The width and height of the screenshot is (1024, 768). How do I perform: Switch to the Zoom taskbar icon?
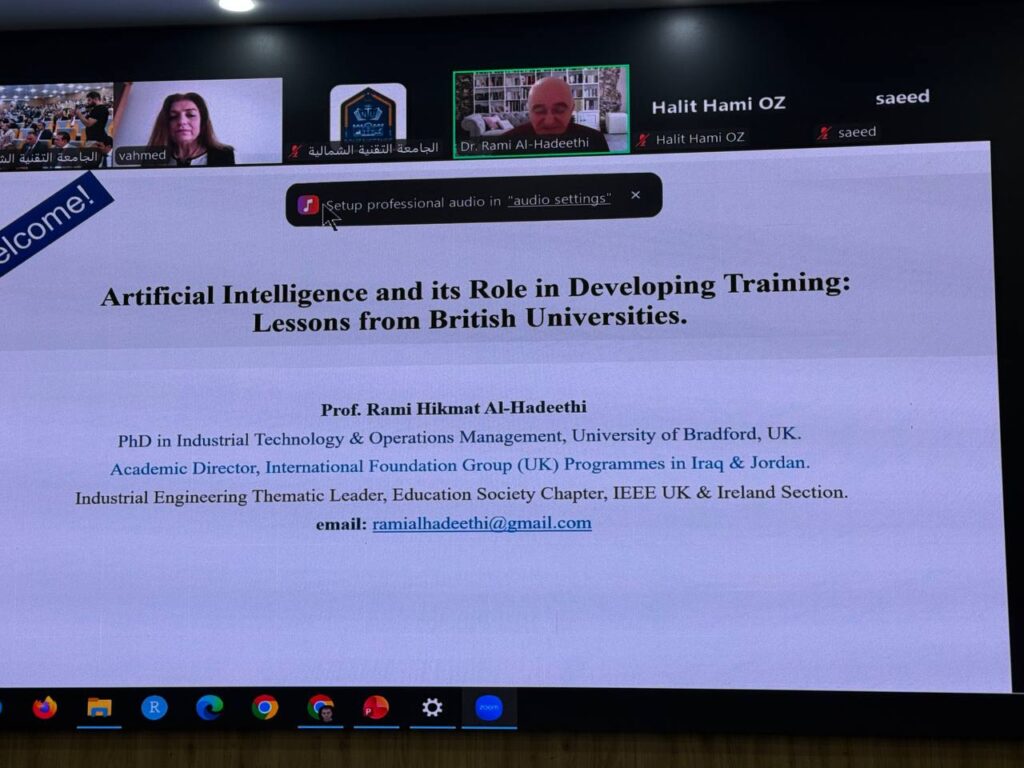point(488,707)
